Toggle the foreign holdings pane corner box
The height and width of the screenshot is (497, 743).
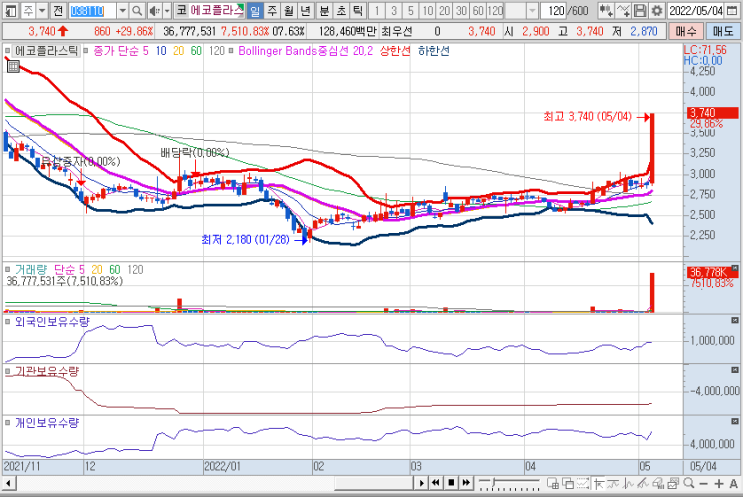click(734, 321)
